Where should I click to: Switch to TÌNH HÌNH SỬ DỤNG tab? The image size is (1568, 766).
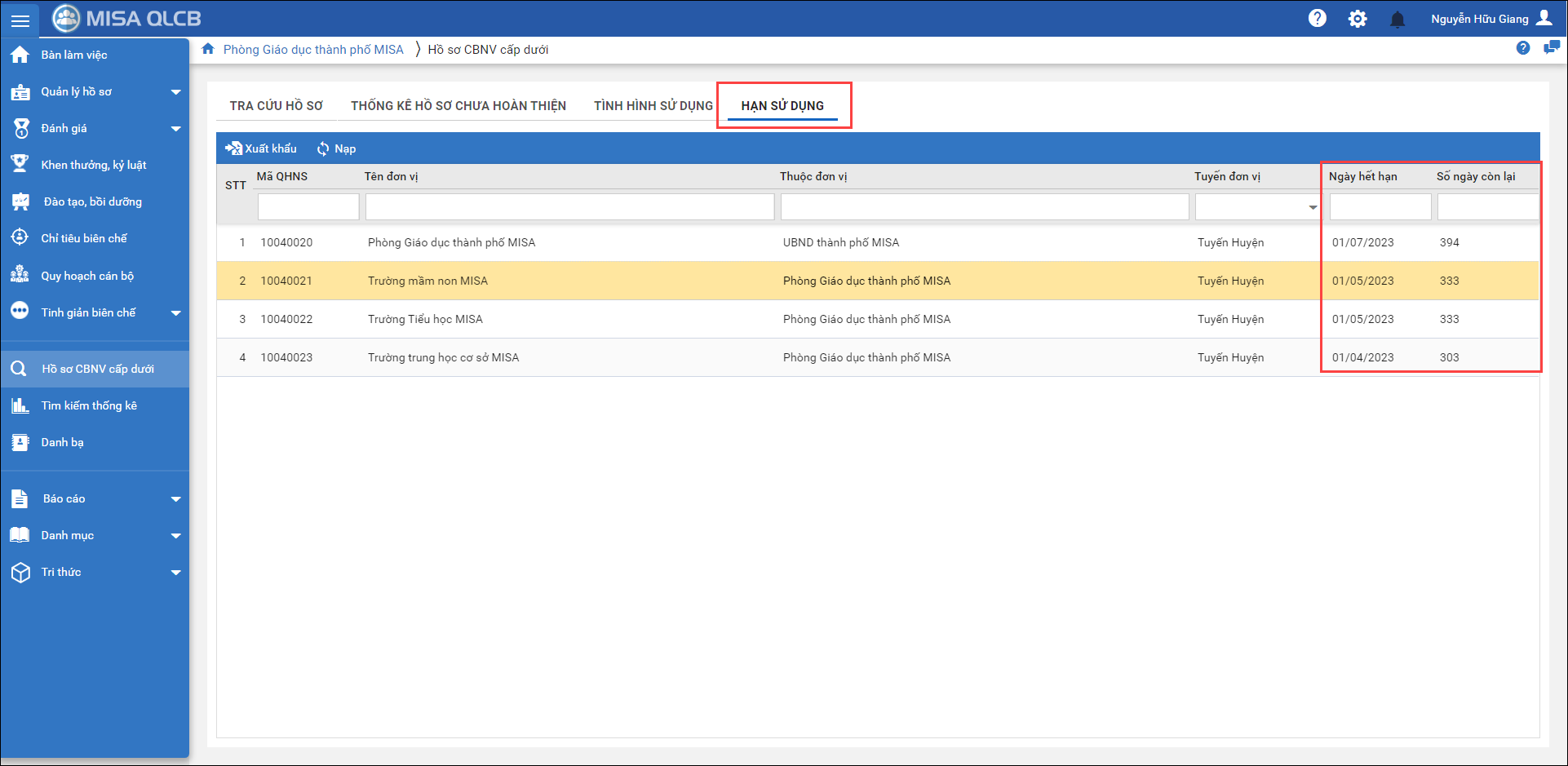click(653, 106)
